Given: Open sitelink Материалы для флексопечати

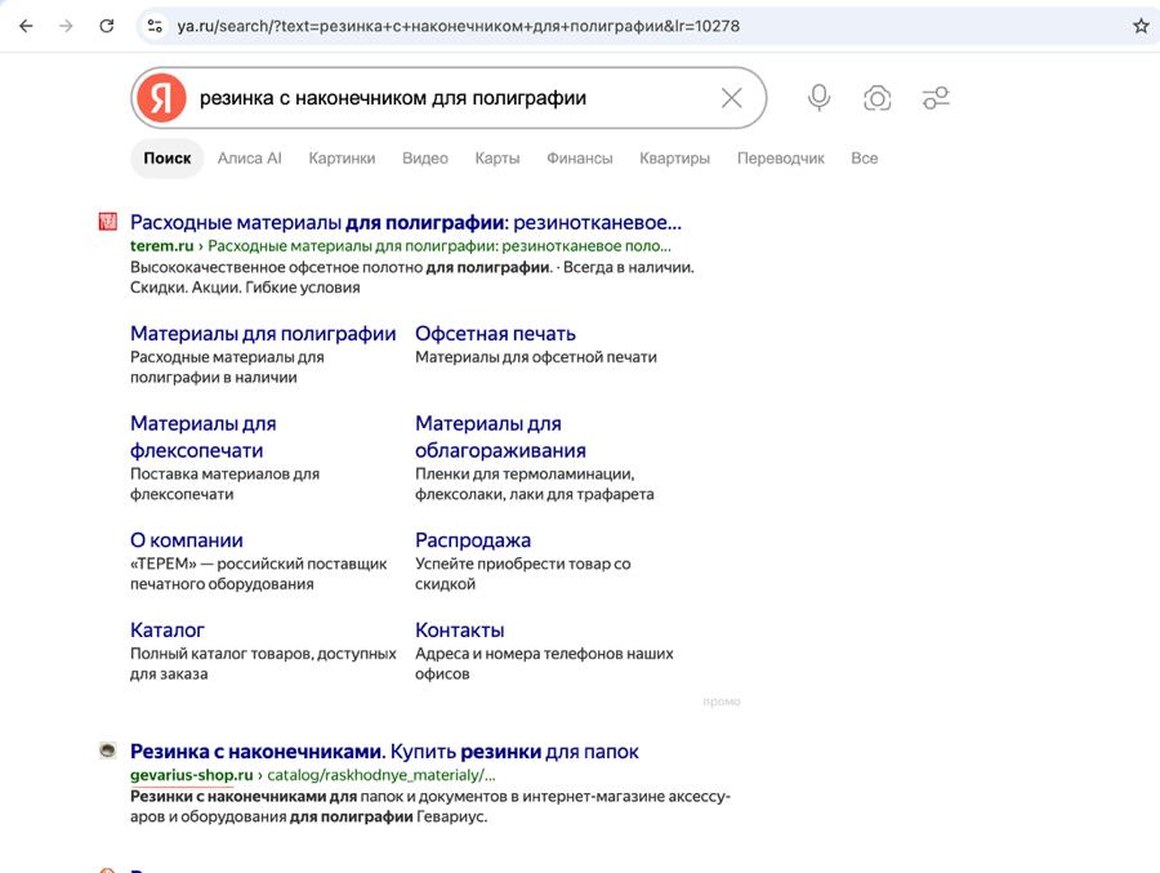Looking at the screenshot, I should [203, 436].
